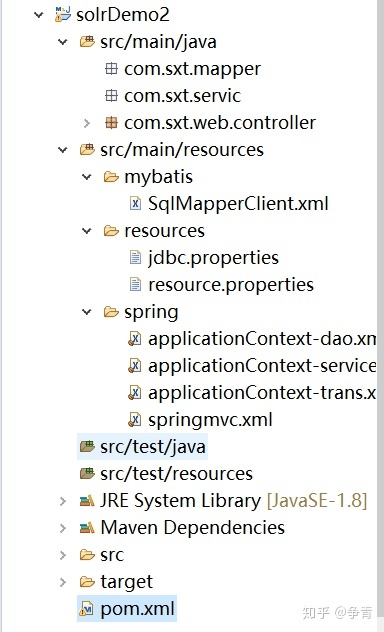Select the mybatis folder name
The image size is (384, 632).
pyautogui.click(x=159, y=178)
